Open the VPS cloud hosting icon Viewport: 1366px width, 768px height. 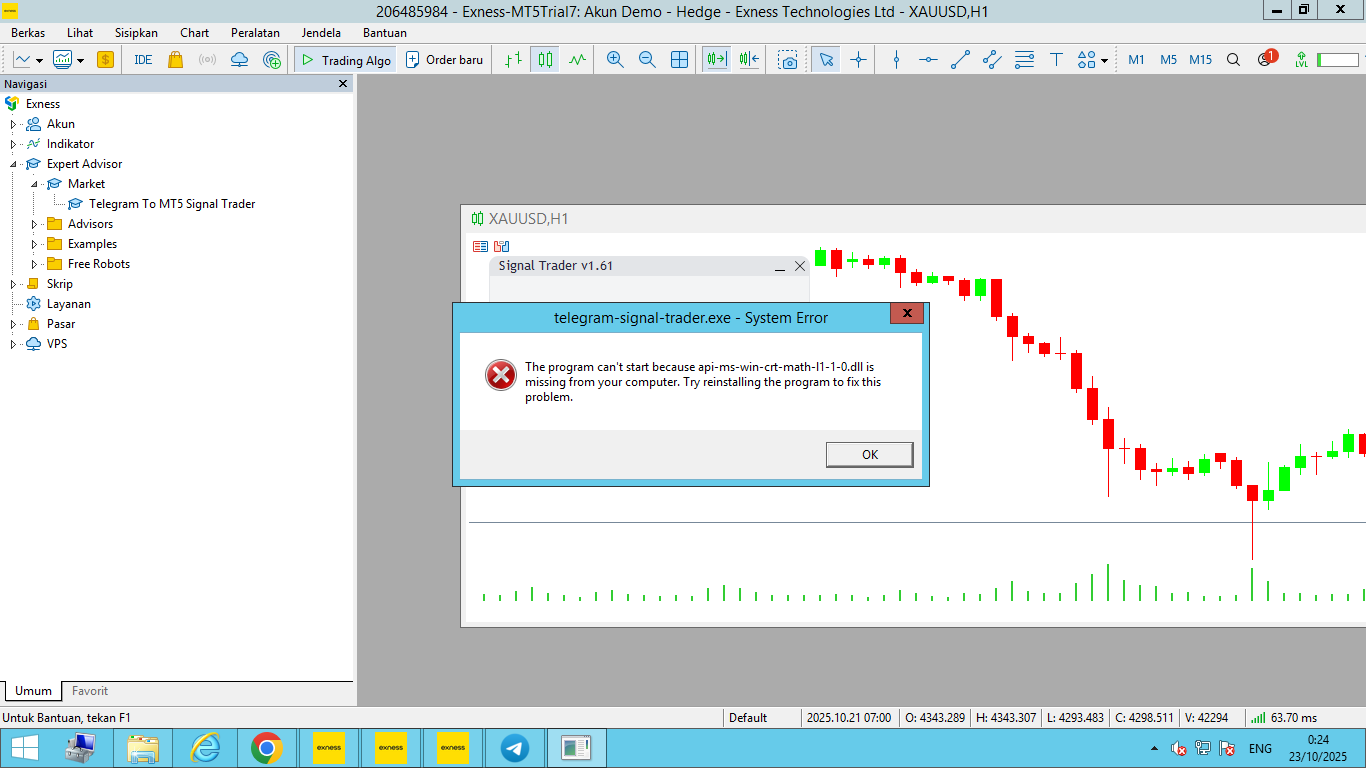pos(239,60)
